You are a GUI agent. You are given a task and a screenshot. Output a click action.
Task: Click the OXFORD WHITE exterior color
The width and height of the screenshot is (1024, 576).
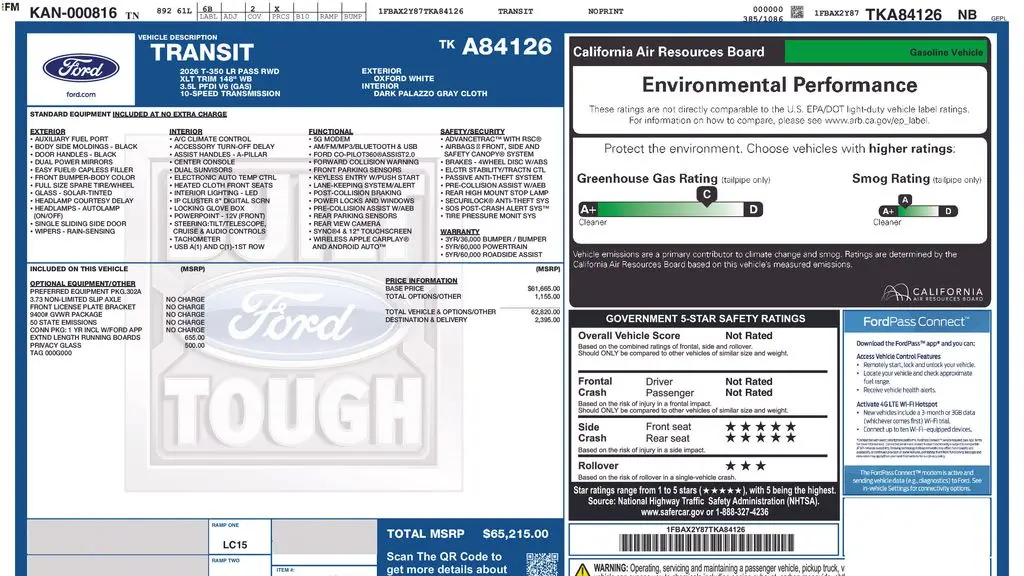coord(404,78)
